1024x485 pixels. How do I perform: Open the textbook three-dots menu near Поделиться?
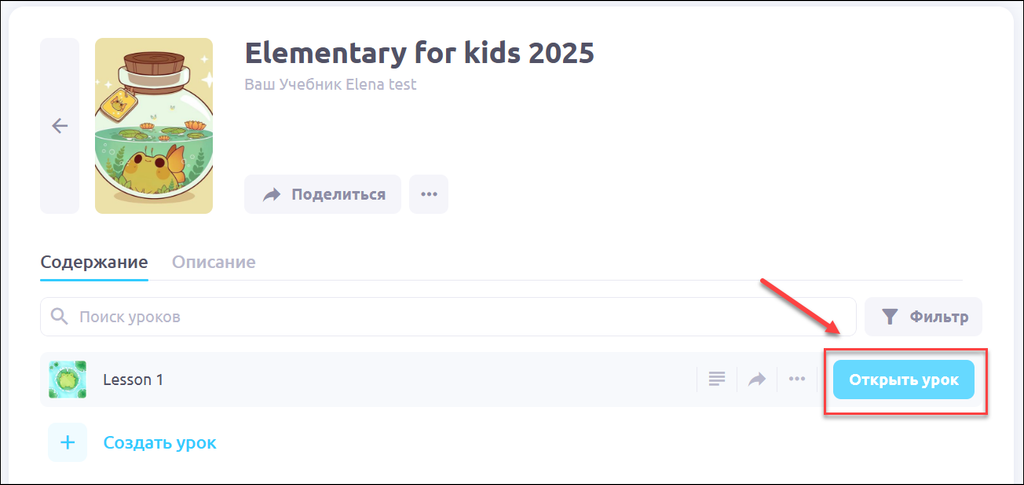point(429,194)
